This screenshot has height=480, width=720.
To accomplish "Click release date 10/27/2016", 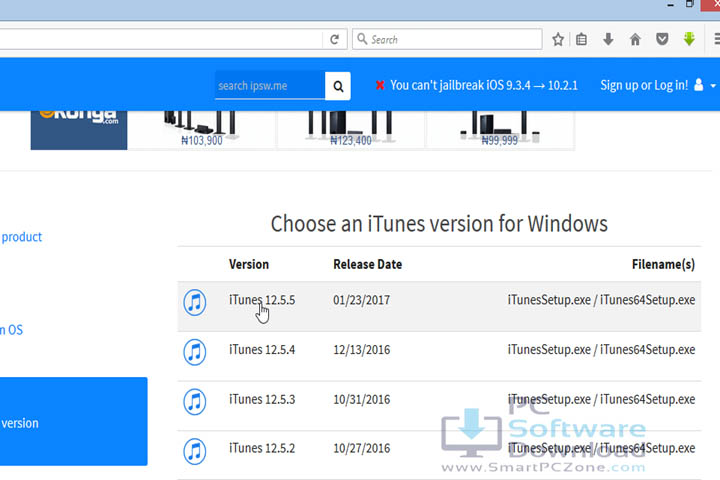I will (361, 448).
